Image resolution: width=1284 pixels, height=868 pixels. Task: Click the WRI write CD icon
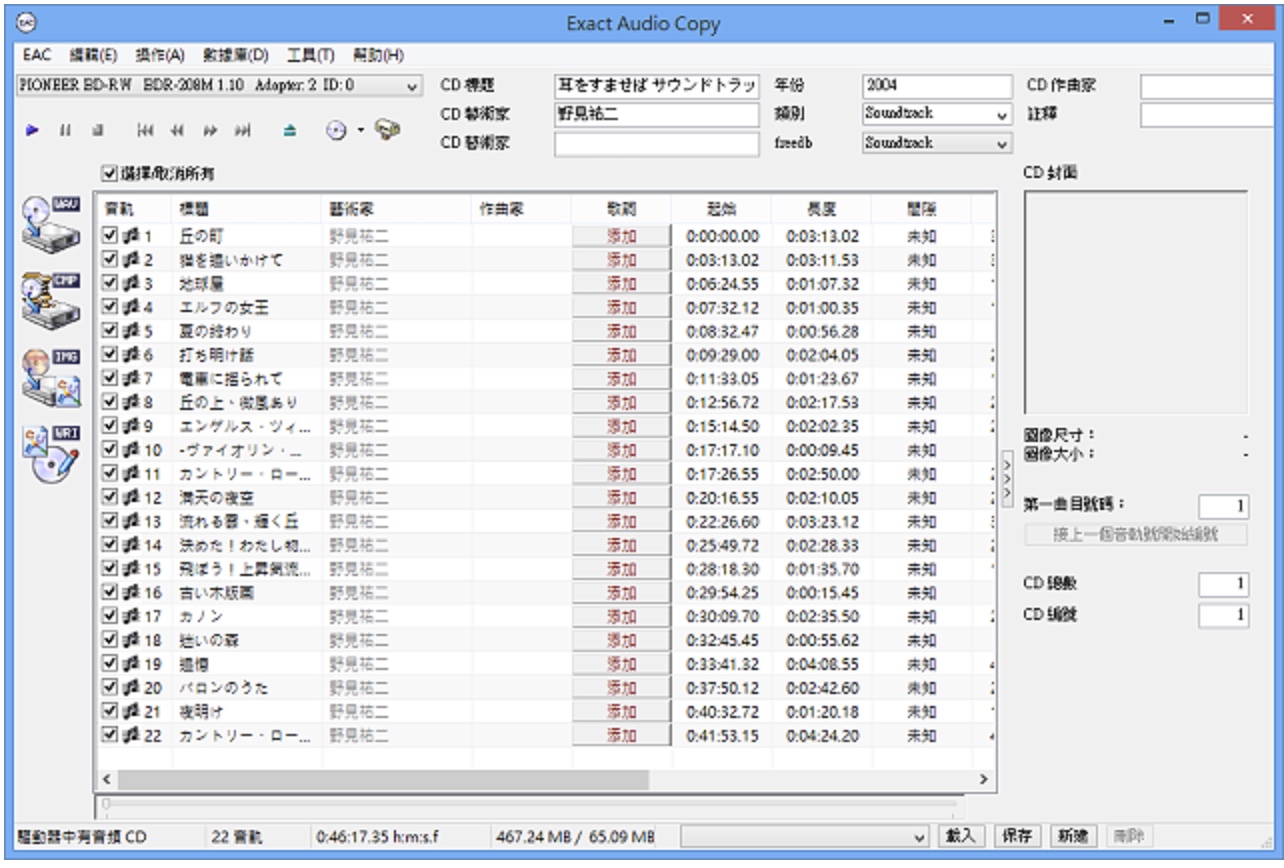[x=51, y=455]
